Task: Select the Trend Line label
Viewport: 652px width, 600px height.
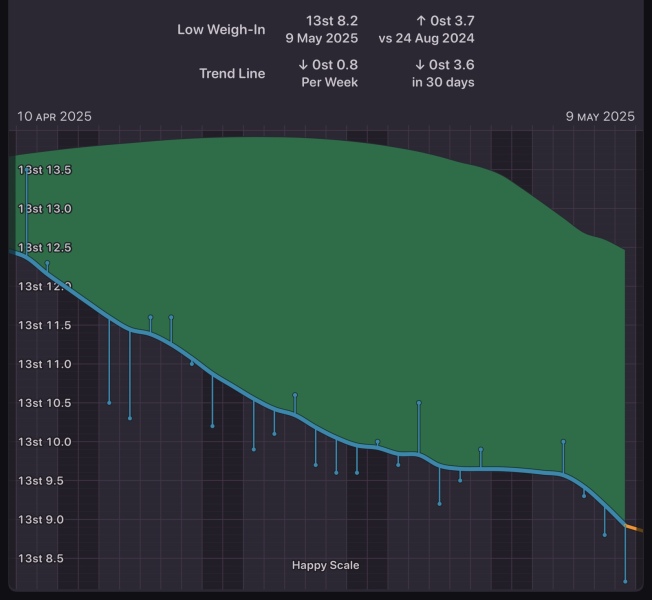Action: [x=232, y=73]
